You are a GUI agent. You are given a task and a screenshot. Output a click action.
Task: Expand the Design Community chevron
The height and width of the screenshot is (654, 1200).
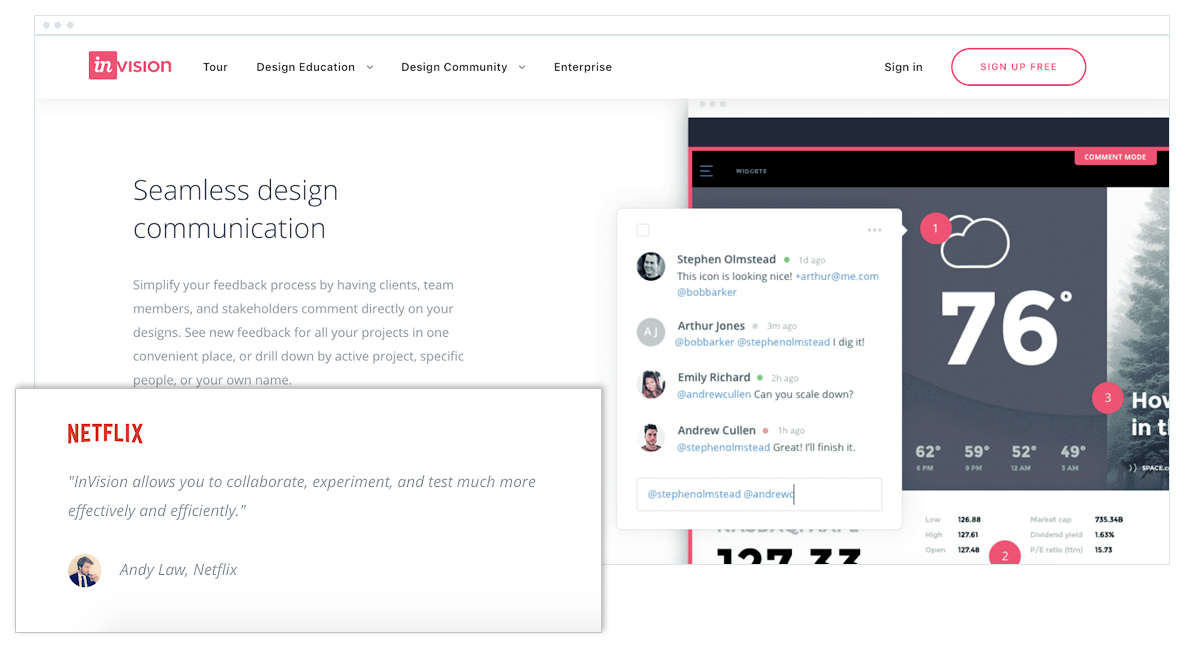522,67
